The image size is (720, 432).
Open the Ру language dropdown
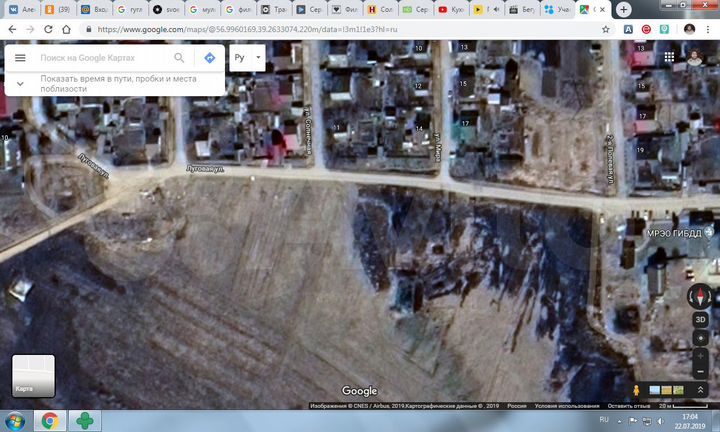246,58
